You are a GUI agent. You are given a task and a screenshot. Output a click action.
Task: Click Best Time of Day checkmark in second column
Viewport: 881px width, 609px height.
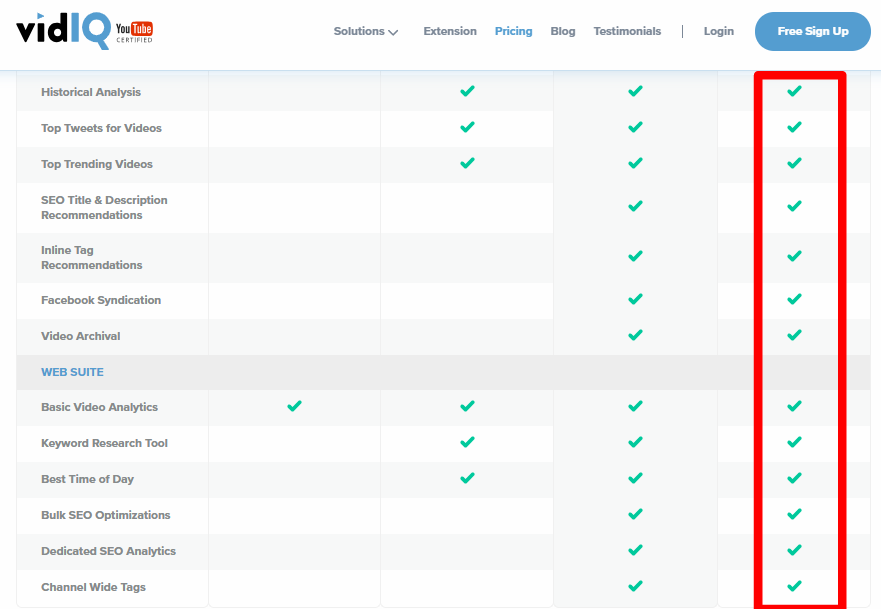[x=467, y=478]
